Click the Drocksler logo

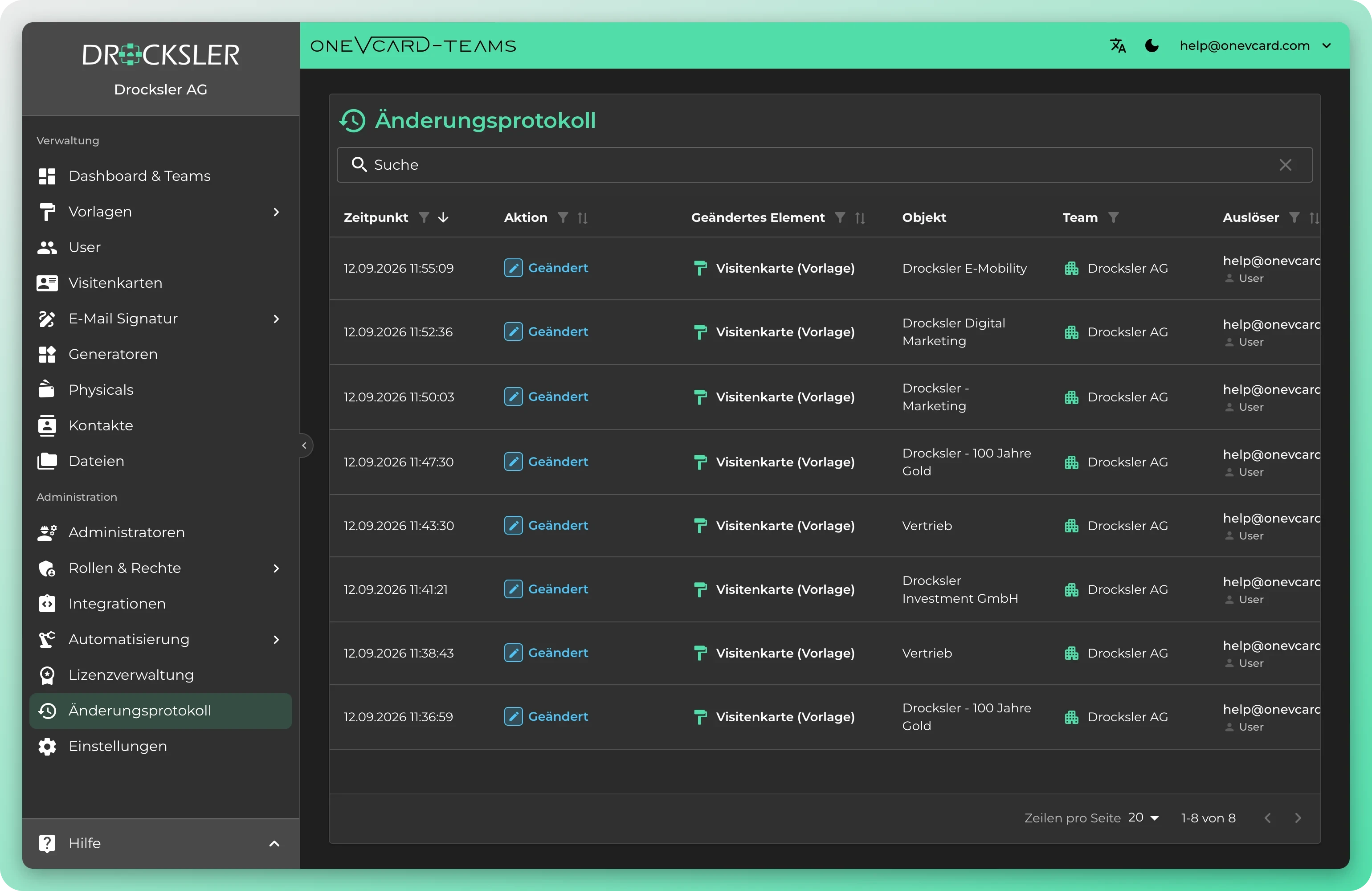tap(161, 55)
